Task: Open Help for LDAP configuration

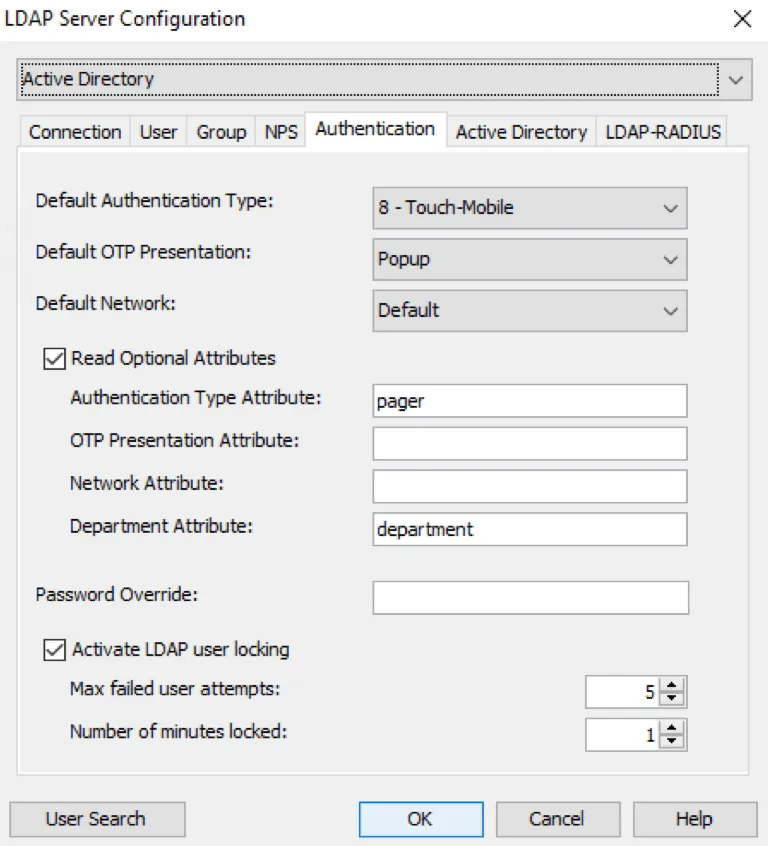Action: [x=694, y=819]
